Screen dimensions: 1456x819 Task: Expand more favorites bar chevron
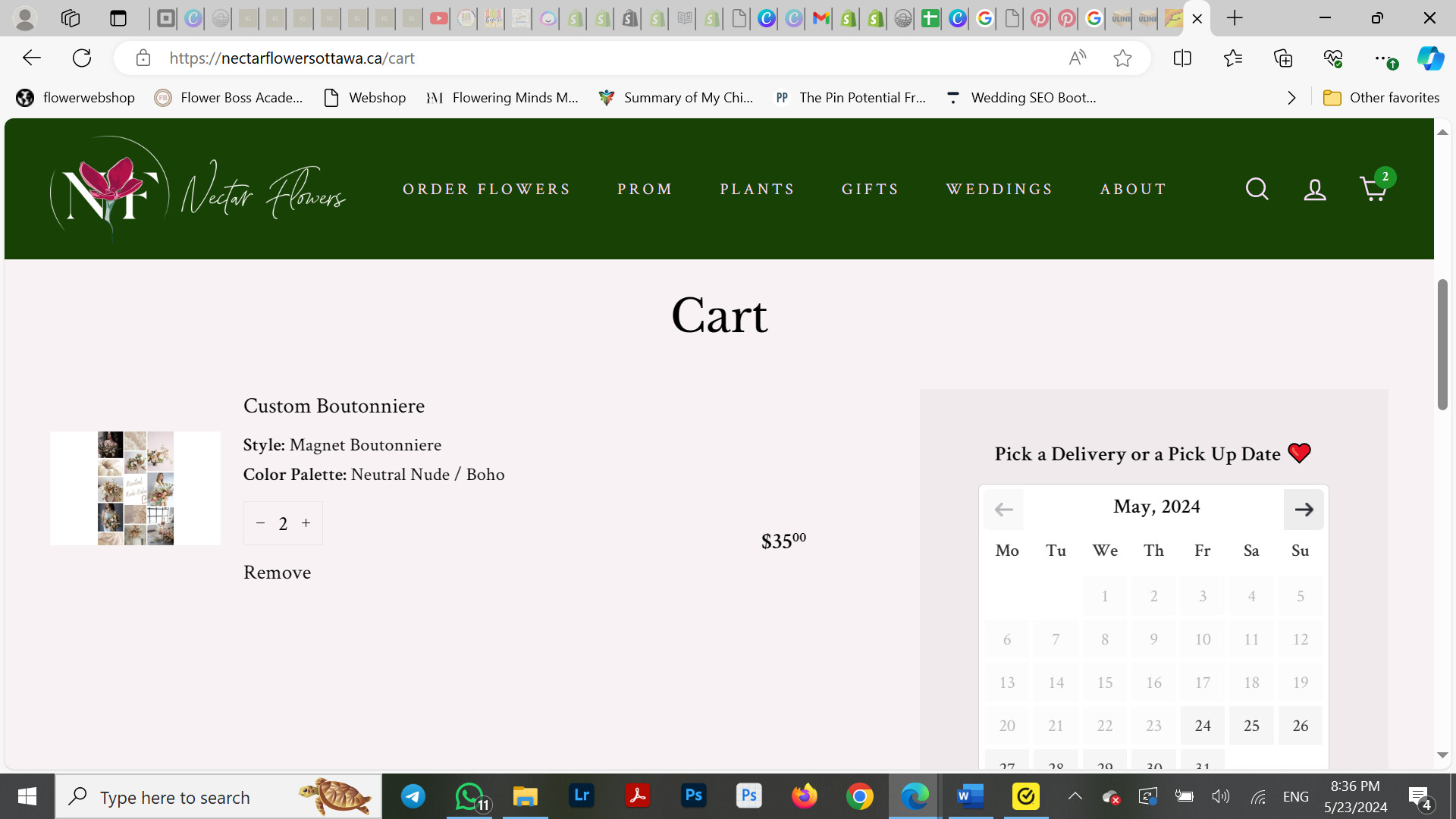pyautogui.click(x=1291, y=98)
